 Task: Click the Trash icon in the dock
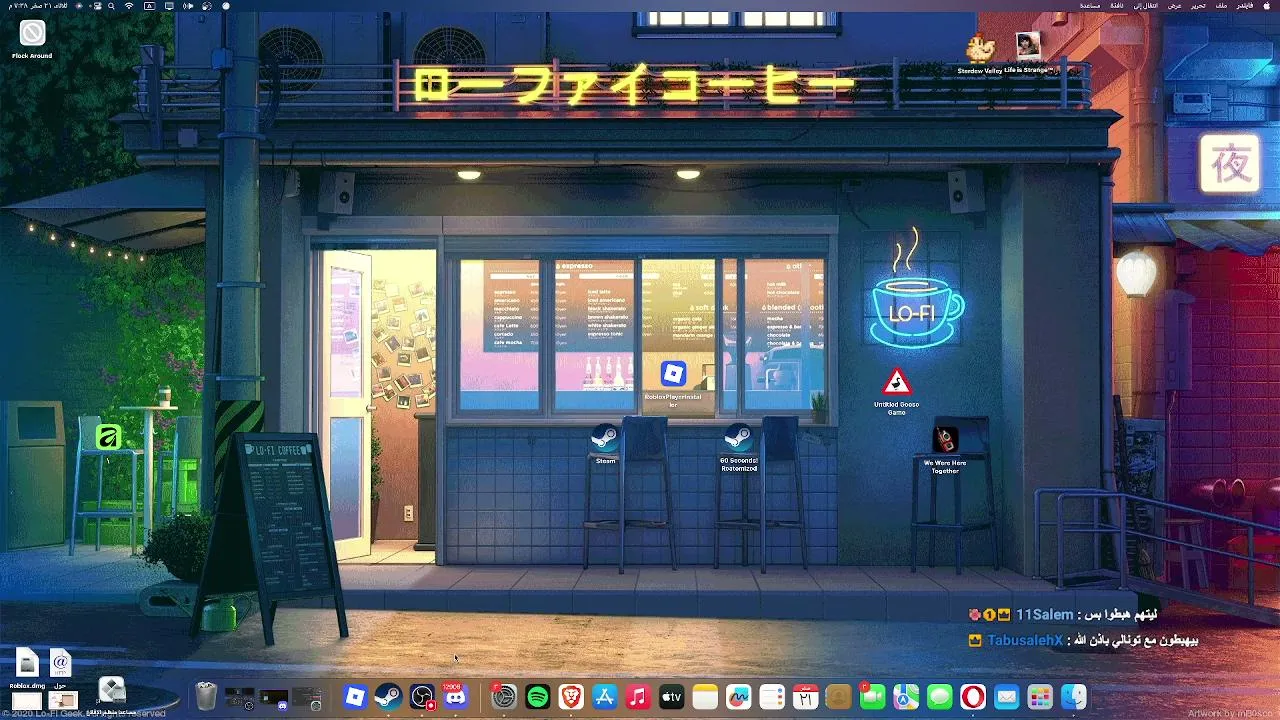coord(206,696)
